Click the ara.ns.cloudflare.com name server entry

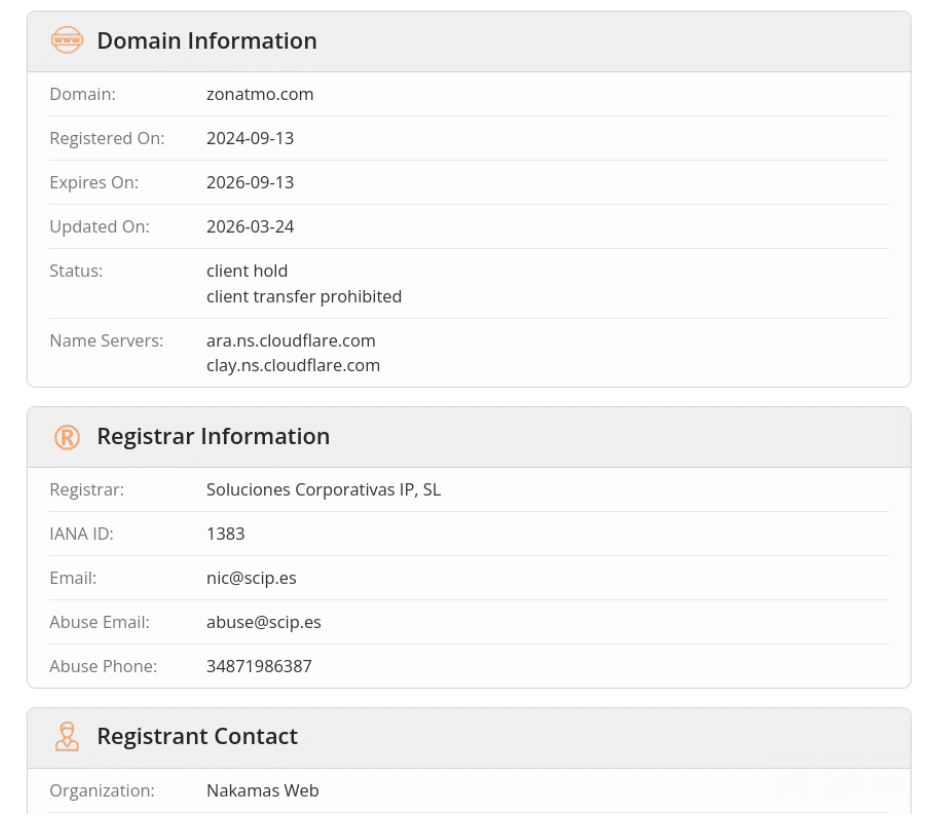coord(291,341)
